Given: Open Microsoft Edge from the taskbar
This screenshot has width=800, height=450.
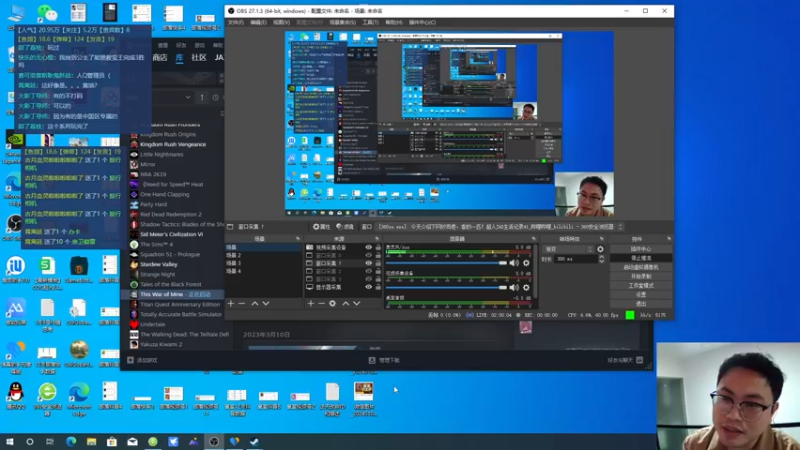Looking at the screenshot, I should (71, 441).
